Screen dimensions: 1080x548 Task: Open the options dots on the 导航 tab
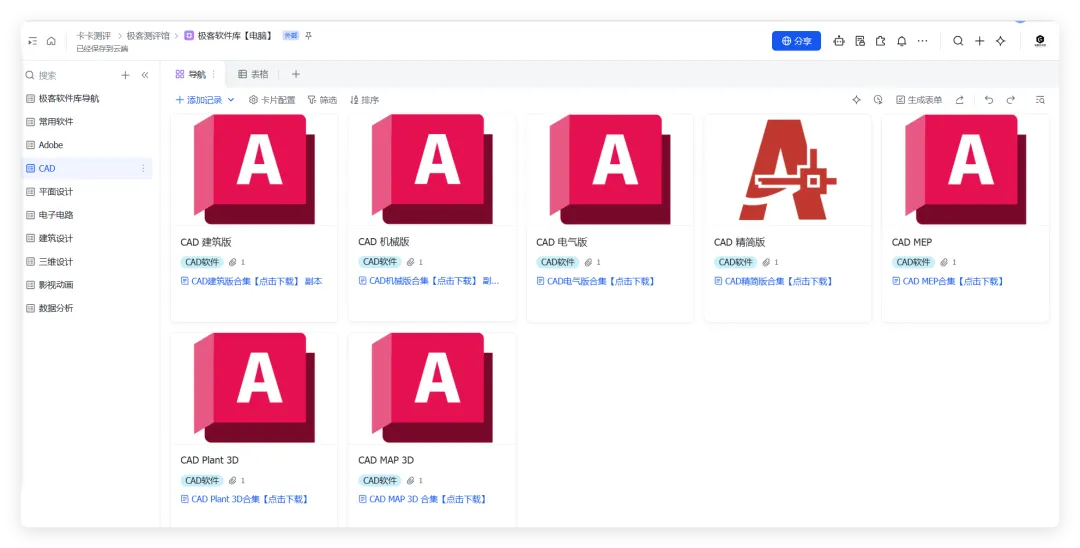click(214, 74)
